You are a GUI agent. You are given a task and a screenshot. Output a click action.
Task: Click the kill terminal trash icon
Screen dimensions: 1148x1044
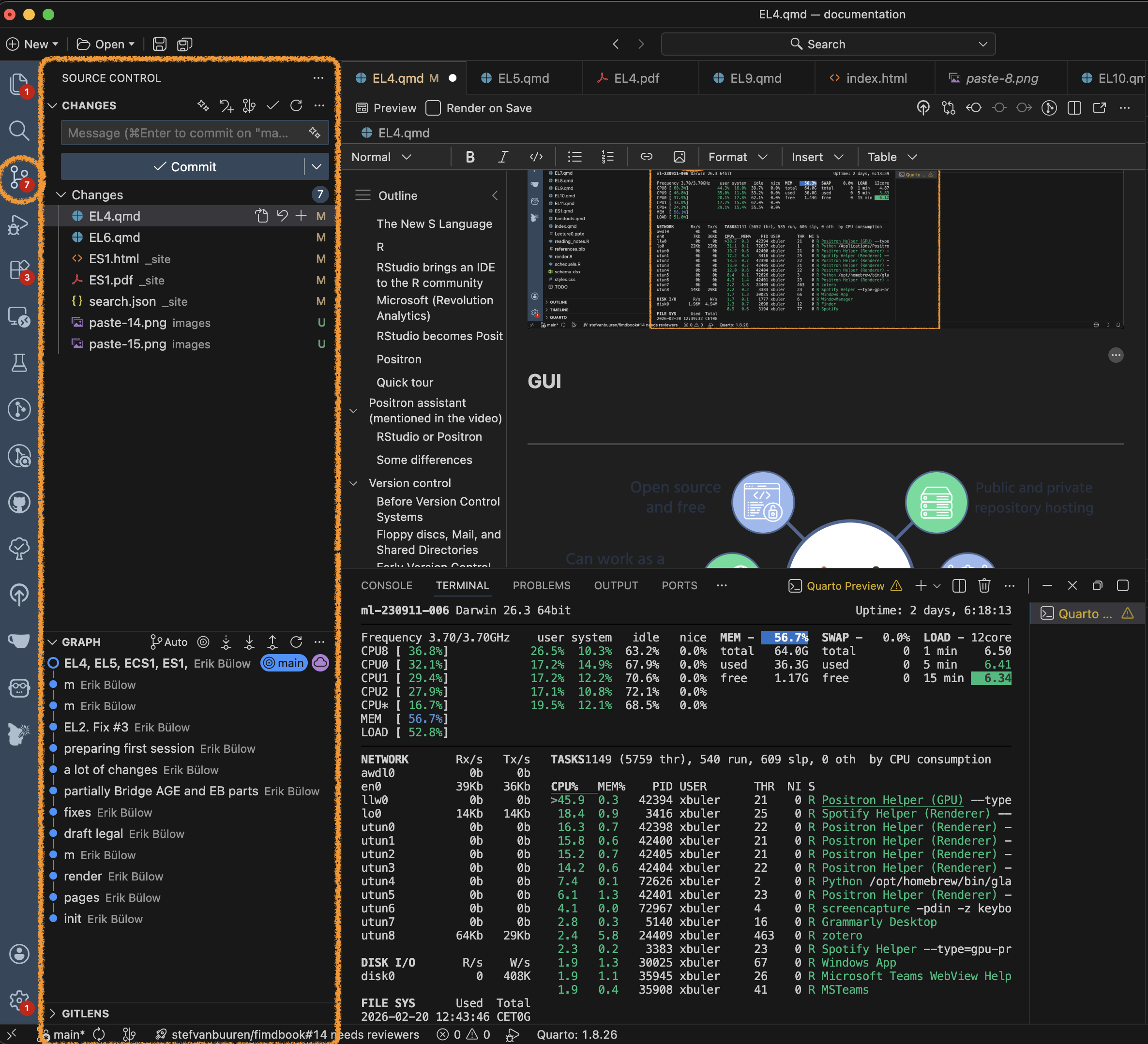point(984,586)
